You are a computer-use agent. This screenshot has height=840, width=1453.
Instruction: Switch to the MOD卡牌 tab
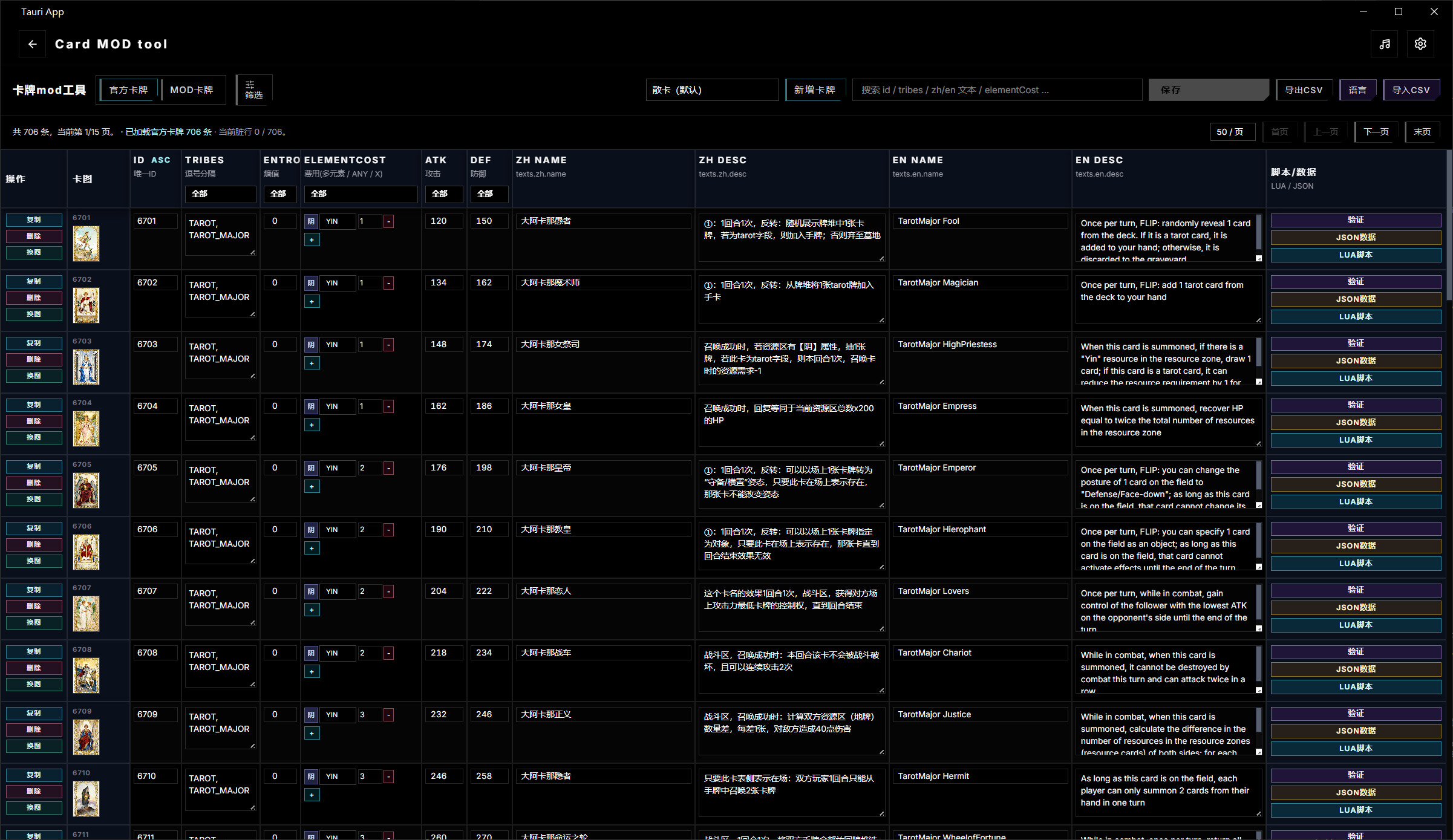click(x=192, y=90)
